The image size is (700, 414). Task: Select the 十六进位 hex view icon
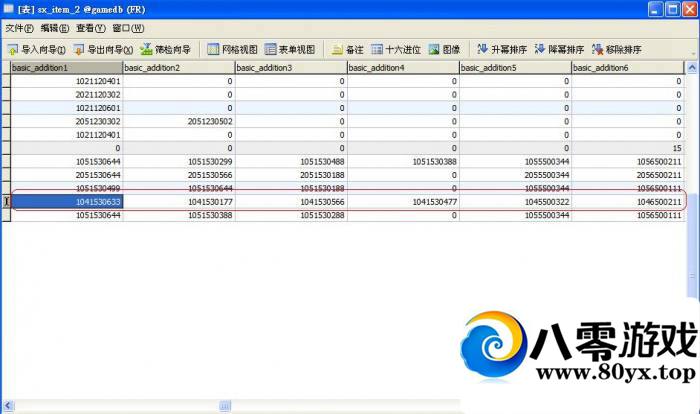click(395, 49)
